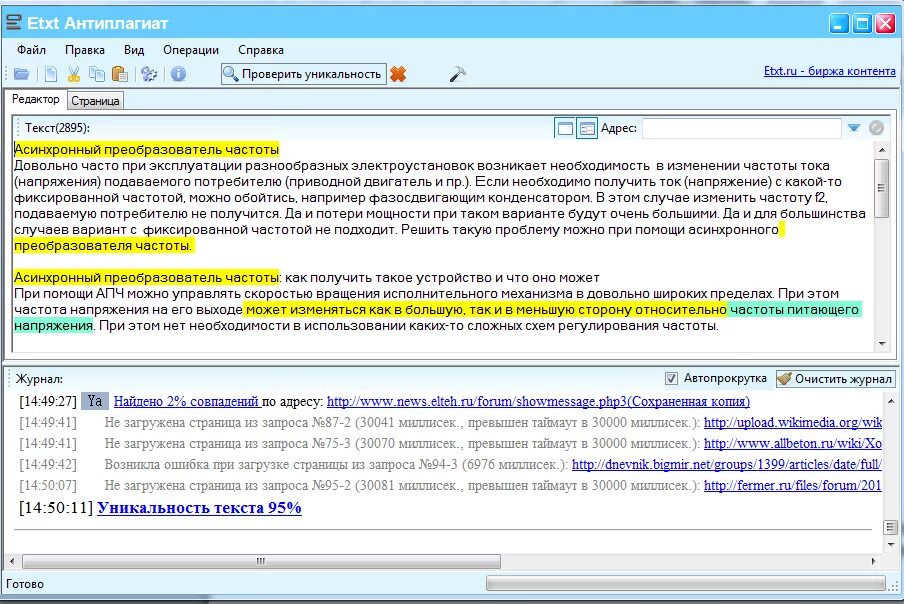Click the editor scrollbar down arrow

tap(882, 344)
